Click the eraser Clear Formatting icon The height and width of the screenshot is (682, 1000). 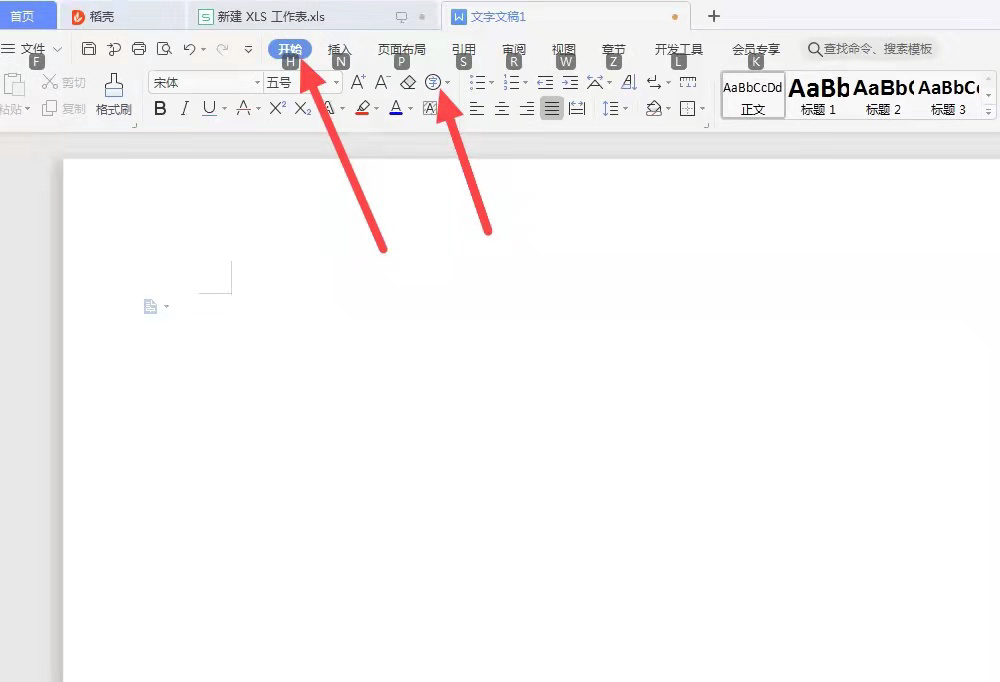coord(408,83)
